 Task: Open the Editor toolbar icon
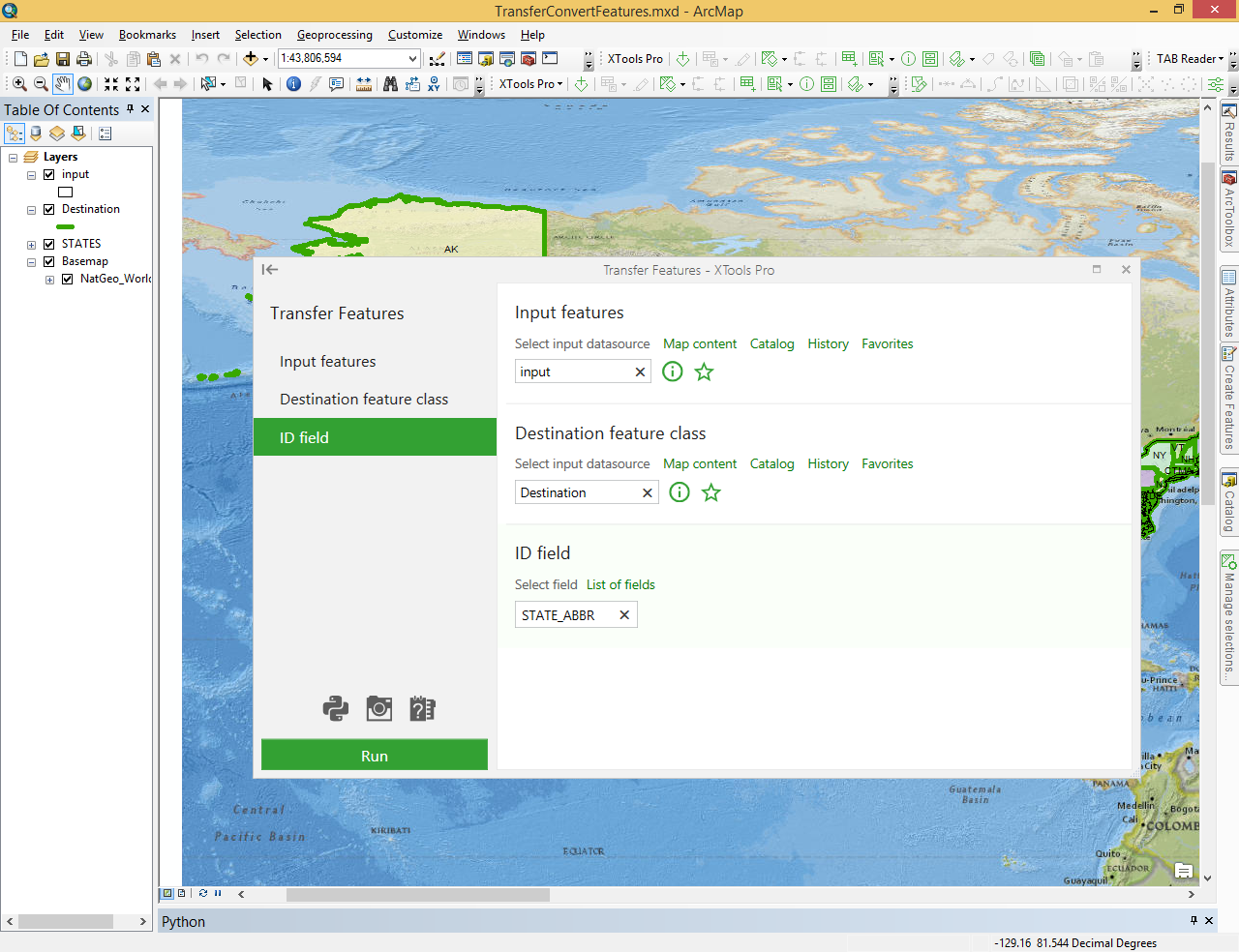point(438,59)
